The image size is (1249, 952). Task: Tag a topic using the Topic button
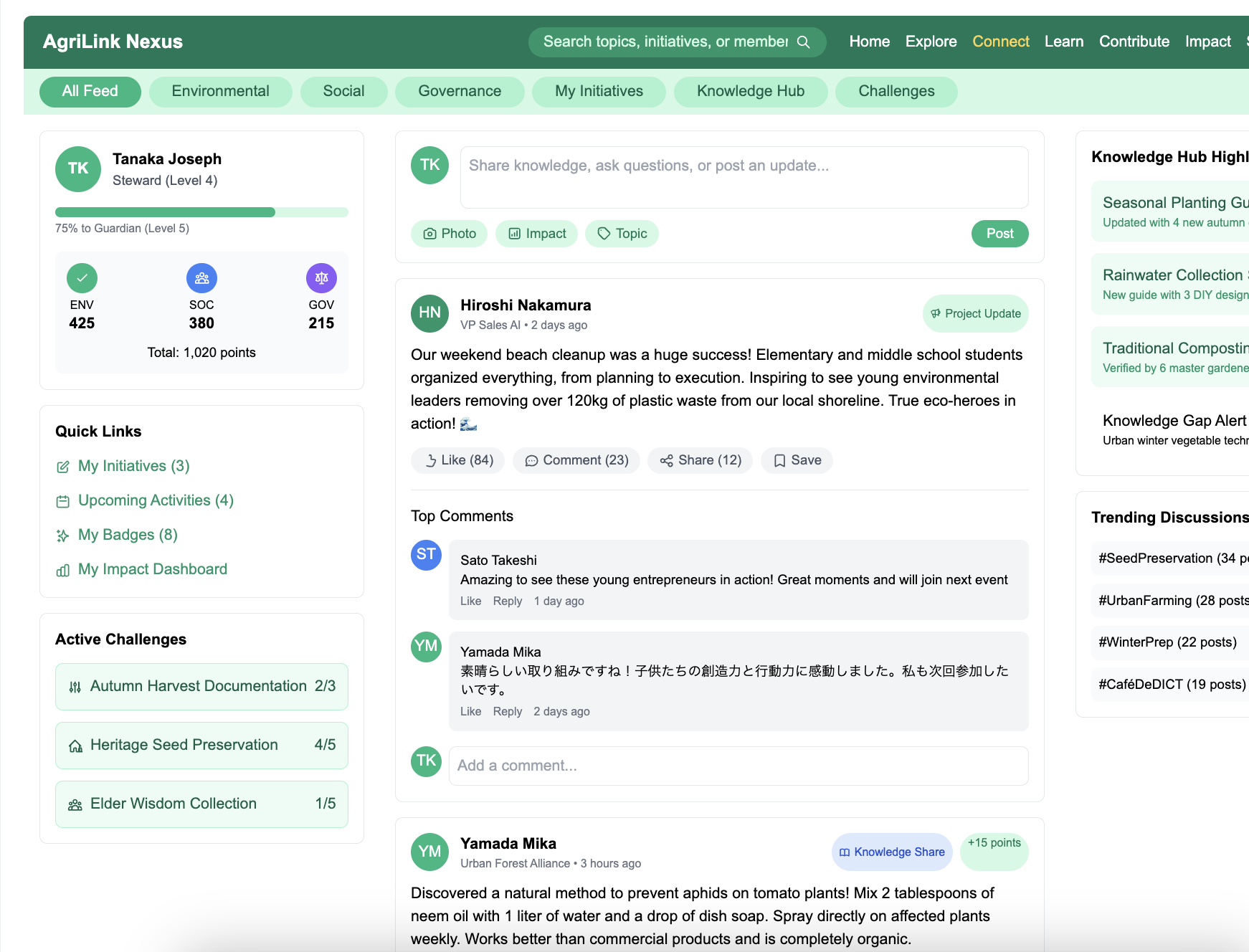(x=622, y=234)
